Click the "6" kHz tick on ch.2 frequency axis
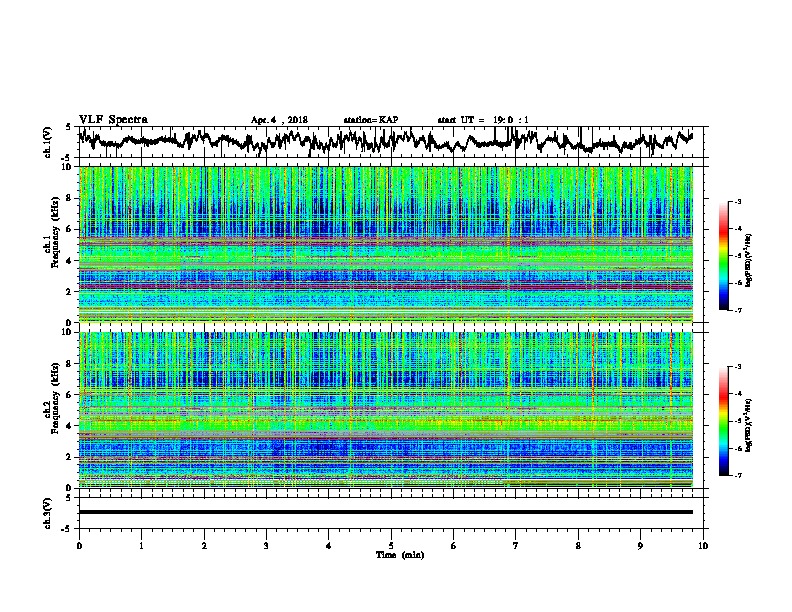Image resolution: width=792 pixels, height=612 pixels. [x=70, y=394]
